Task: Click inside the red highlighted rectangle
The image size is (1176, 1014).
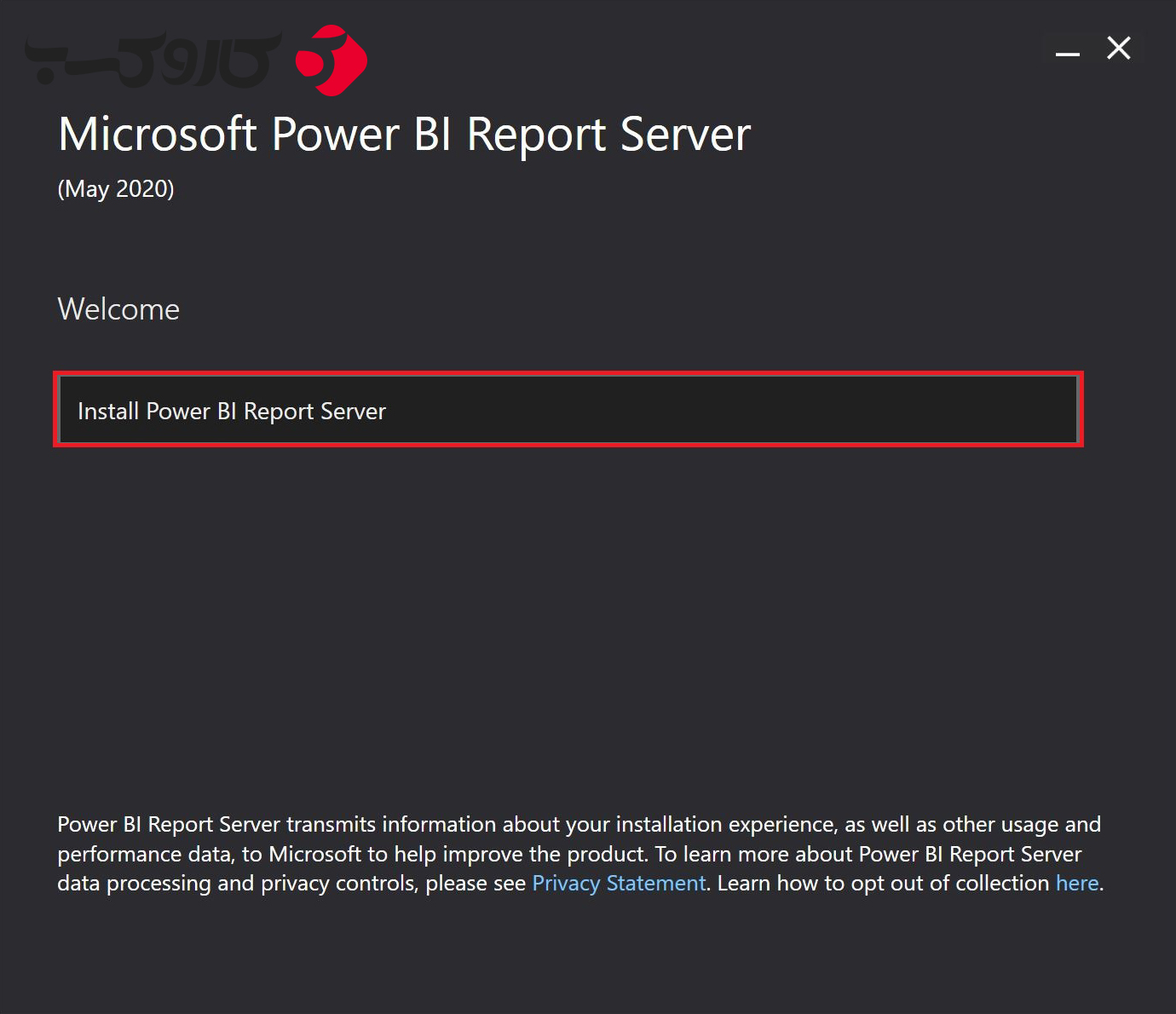Action: pos(569,411)
